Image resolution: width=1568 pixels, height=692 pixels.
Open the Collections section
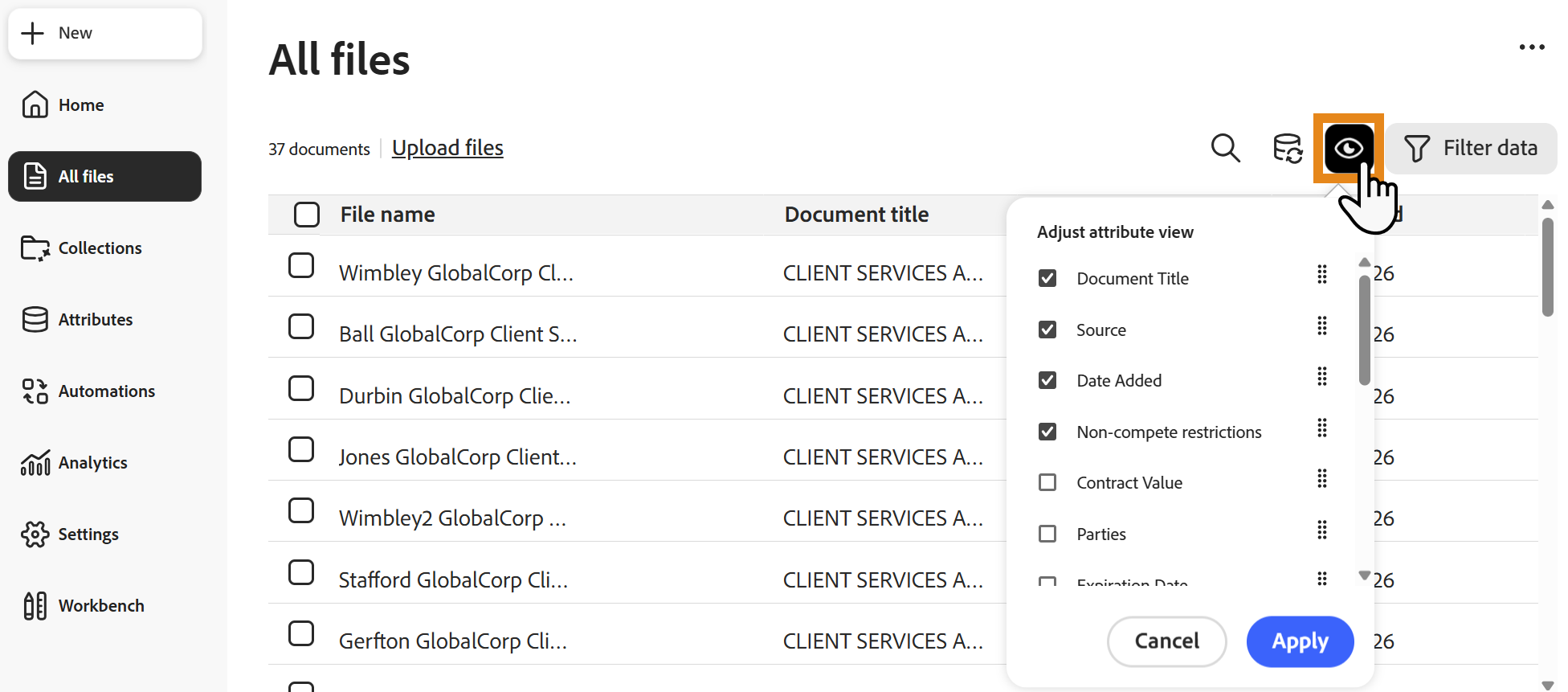(x=104, y=248)
